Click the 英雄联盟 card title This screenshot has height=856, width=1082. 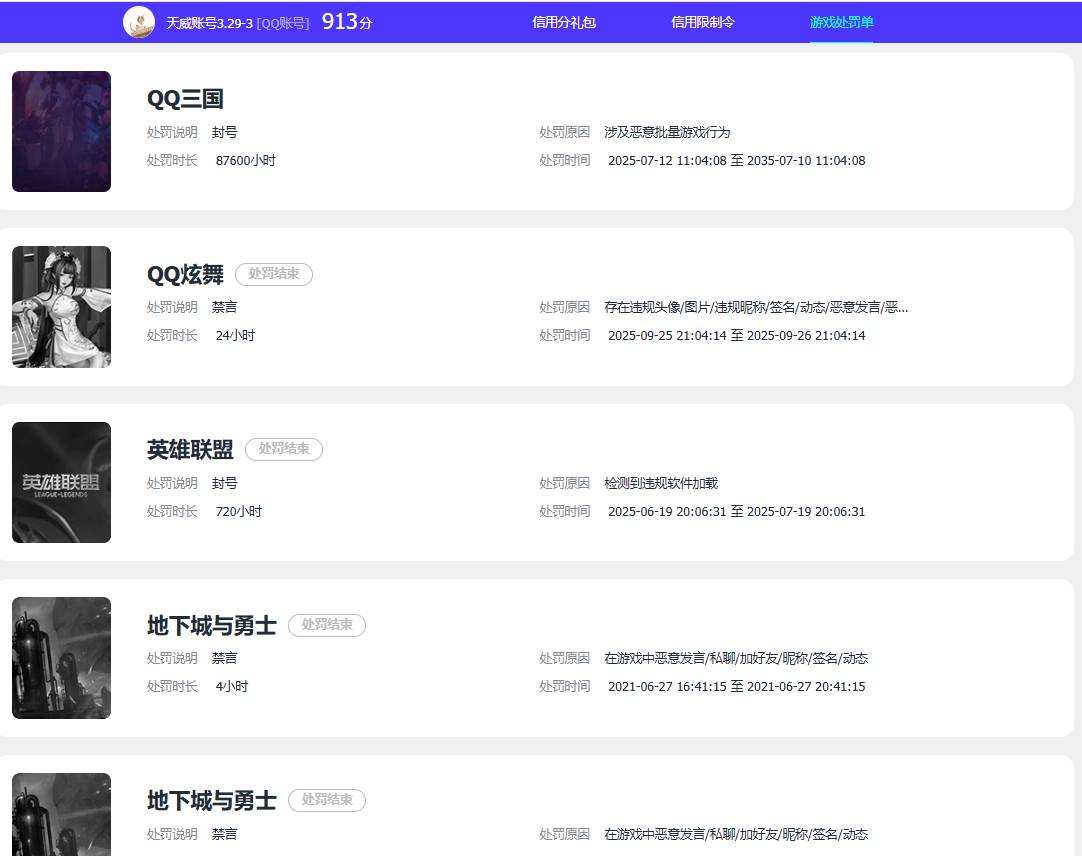[x=190, y=449]
